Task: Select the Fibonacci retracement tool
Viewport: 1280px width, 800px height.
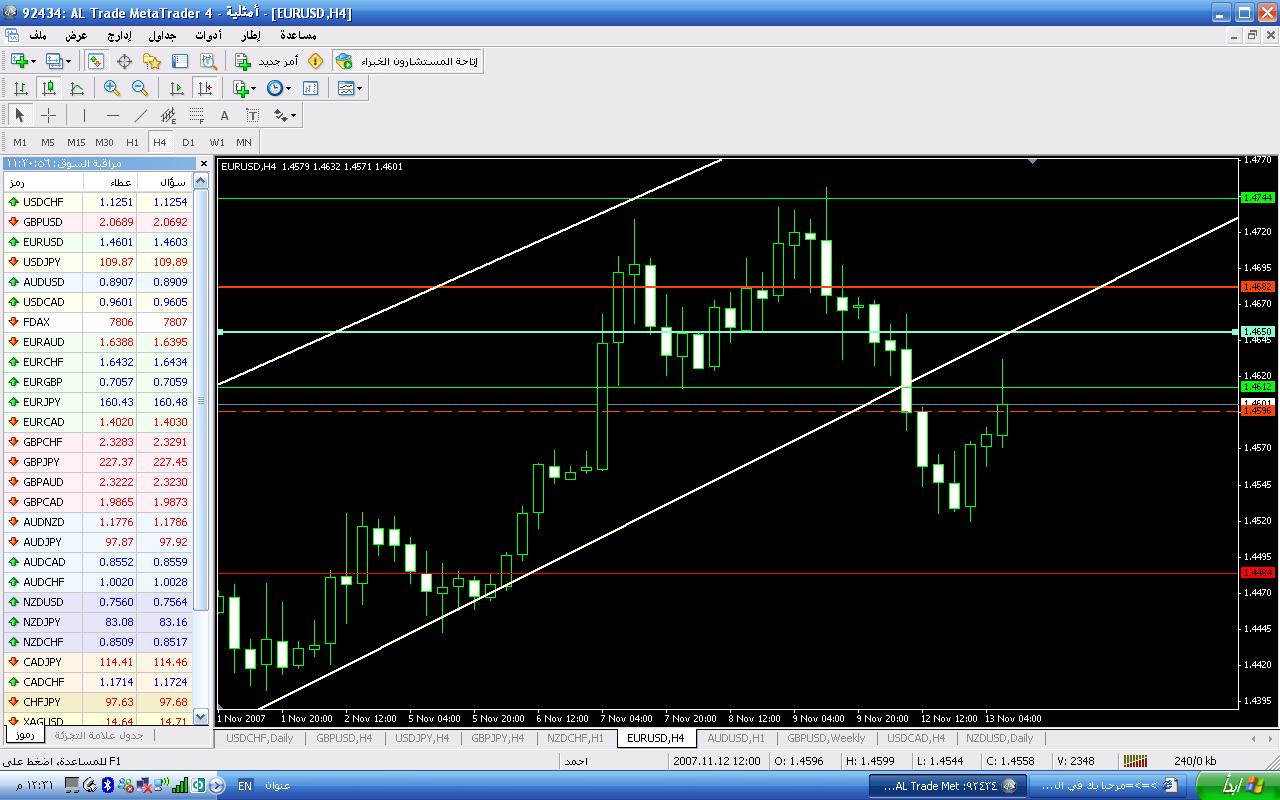Action: [196, 115]
